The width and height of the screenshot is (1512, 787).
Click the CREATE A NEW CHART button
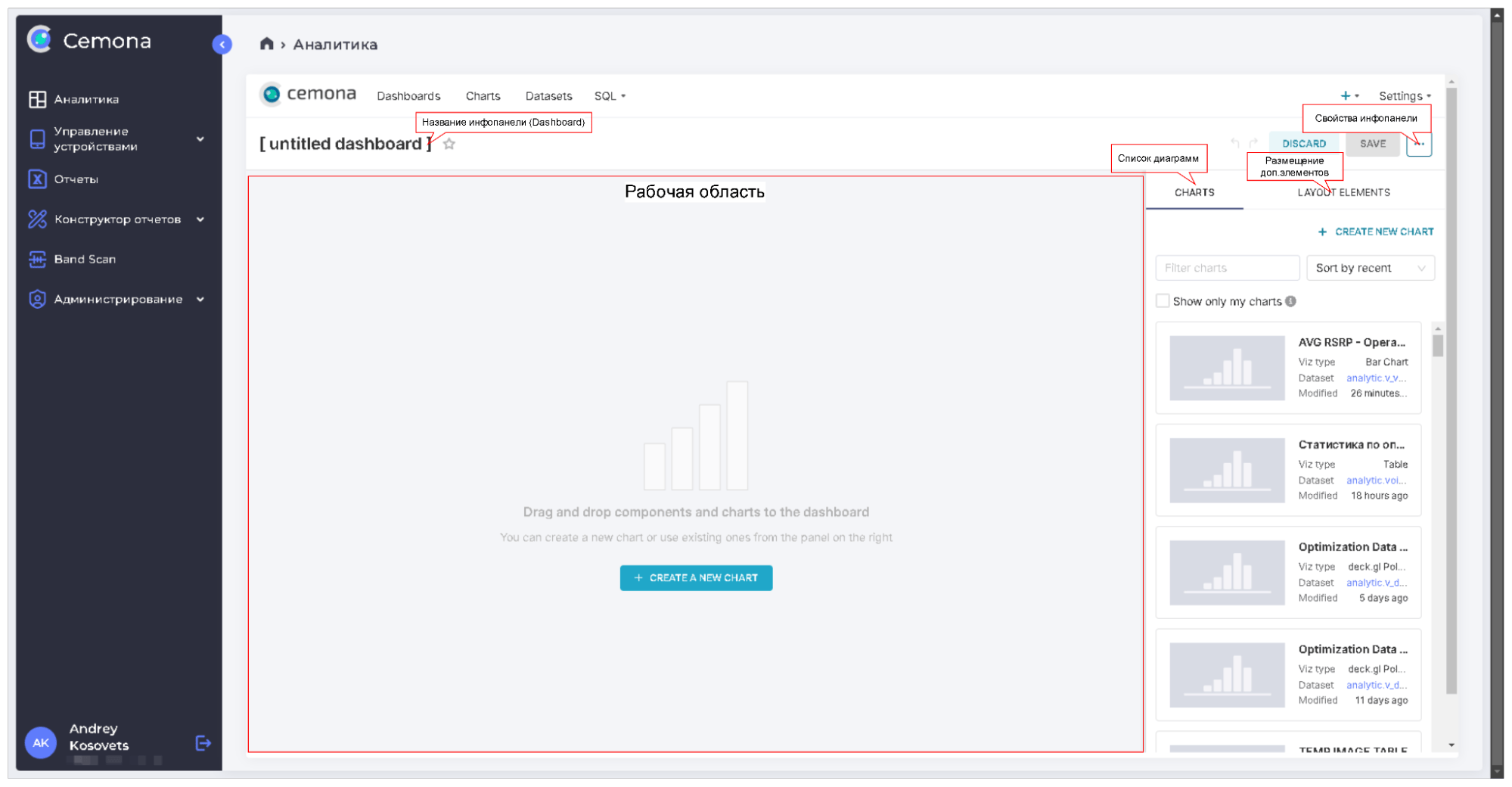tap(695, 577)
